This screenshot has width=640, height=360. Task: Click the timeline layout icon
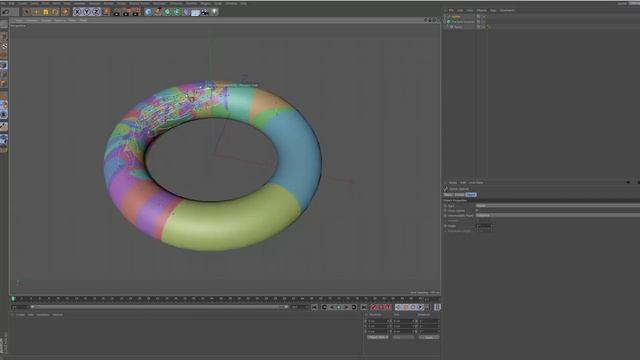click(437, 307)
